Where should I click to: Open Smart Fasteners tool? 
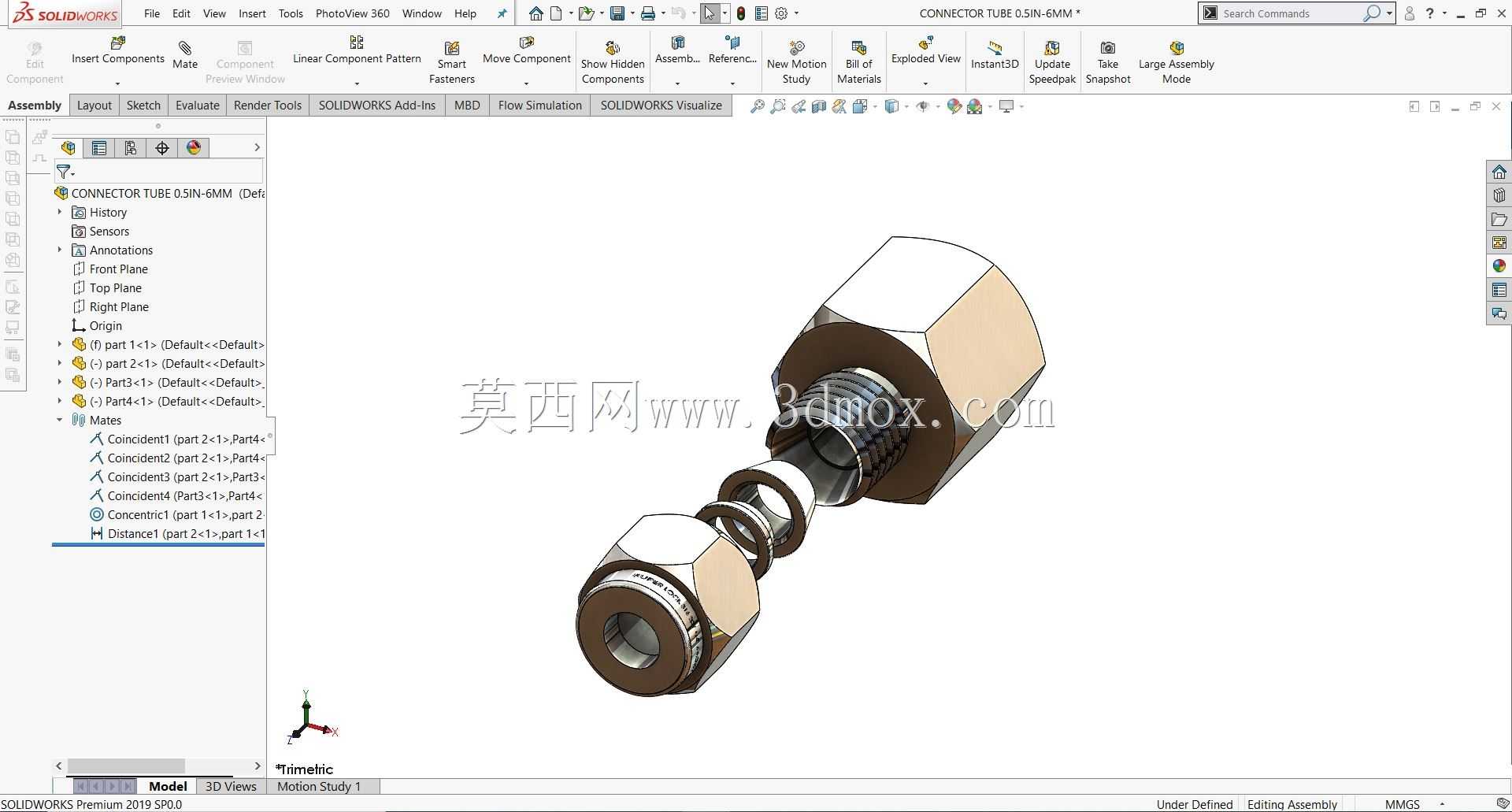click(x=452, y=62)
